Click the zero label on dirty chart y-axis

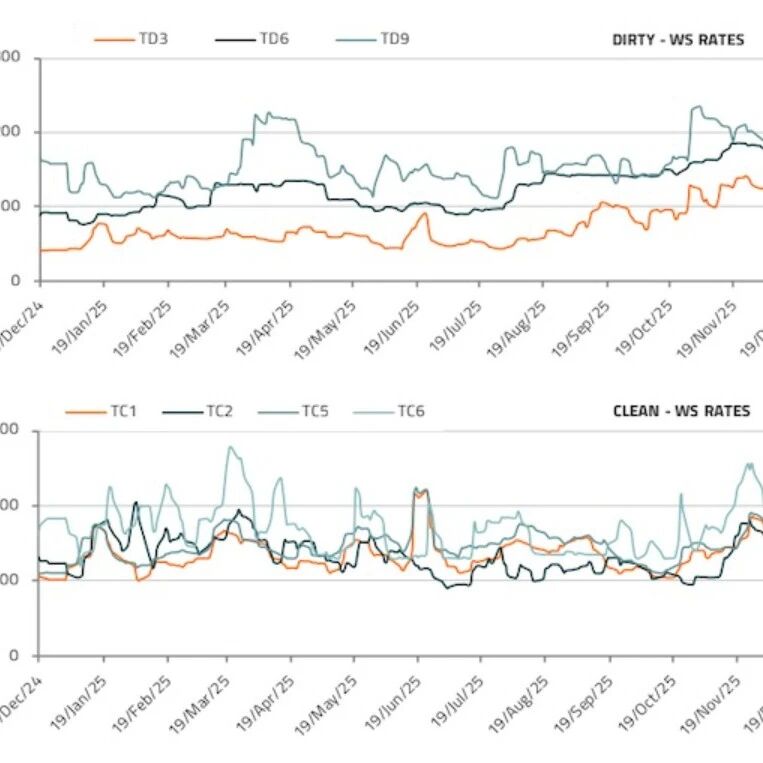pyautogui.click(x=16, y=281)
